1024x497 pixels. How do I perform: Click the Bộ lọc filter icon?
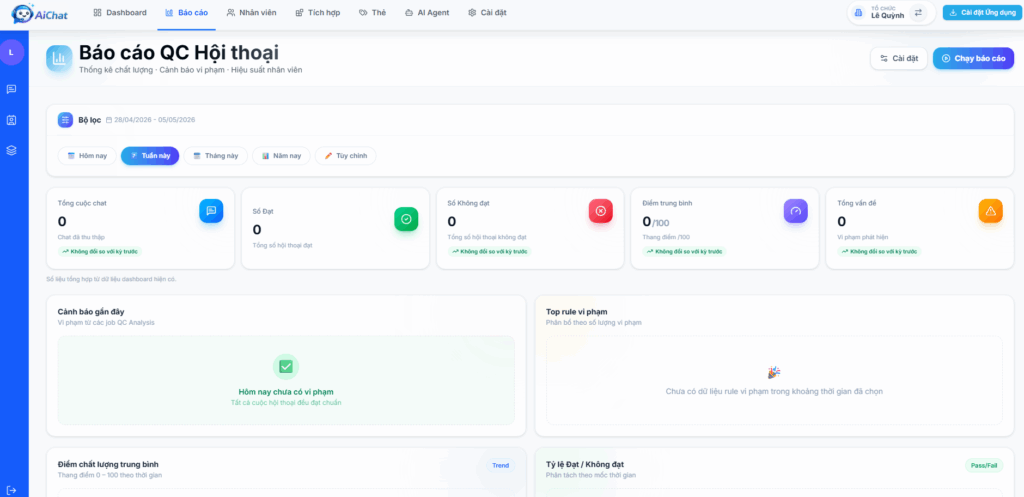(x=65, y=120)
